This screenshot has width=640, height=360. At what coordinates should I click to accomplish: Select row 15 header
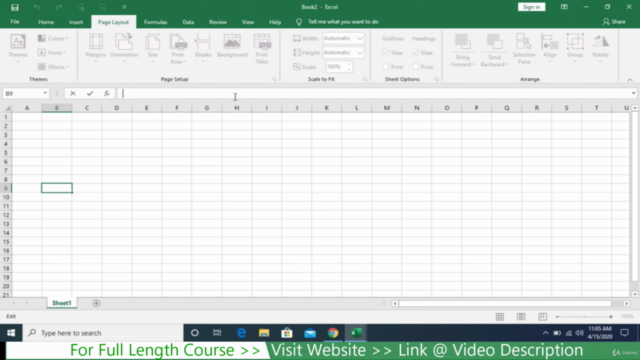[6, 242]
